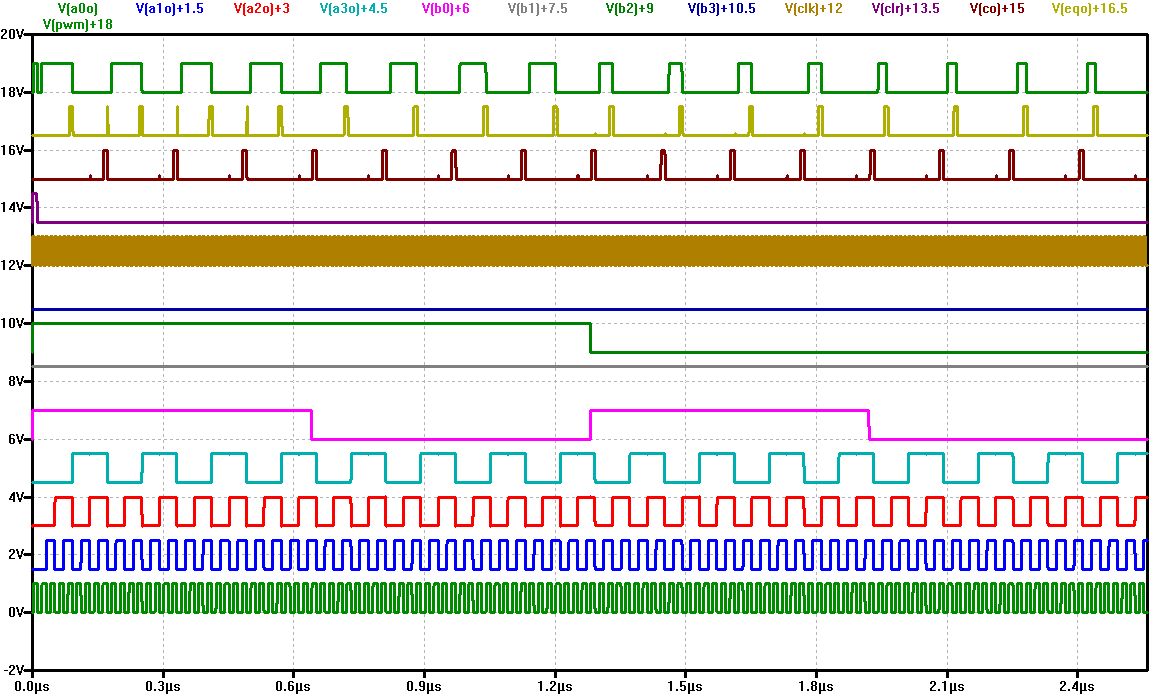This screenshot has height=696, width=1165.
Task: Click the 1.2µs time axis label
Action: (555, 687)
